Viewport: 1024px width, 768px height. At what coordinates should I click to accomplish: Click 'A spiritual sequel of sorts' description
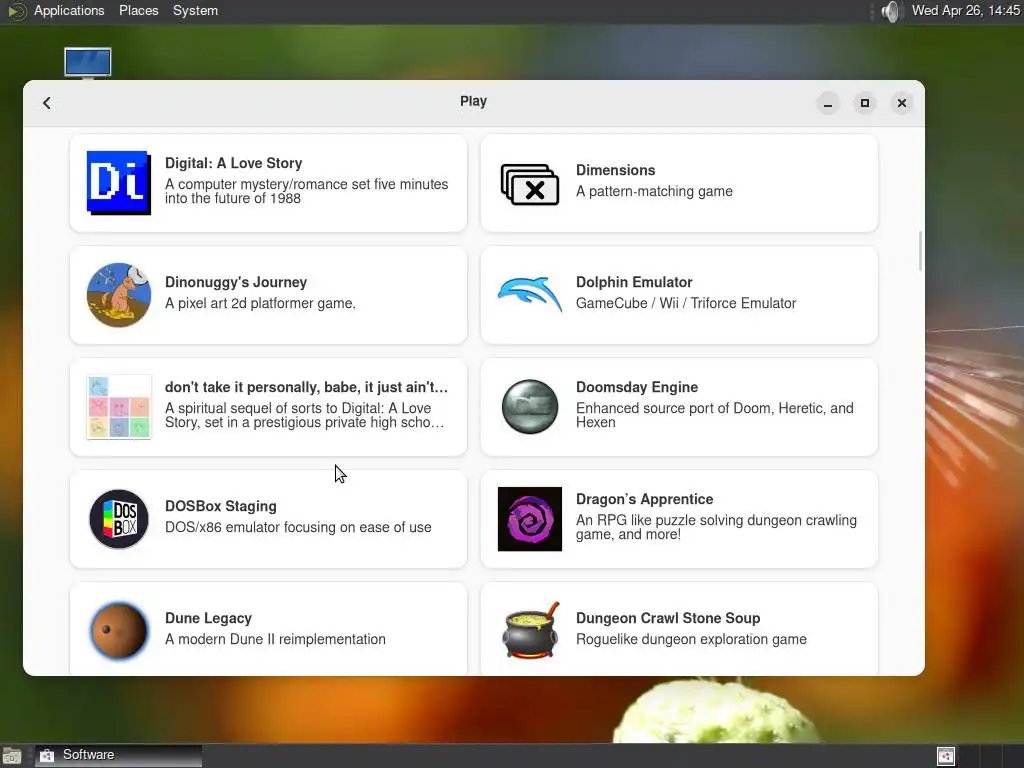[x=304, y=415]
